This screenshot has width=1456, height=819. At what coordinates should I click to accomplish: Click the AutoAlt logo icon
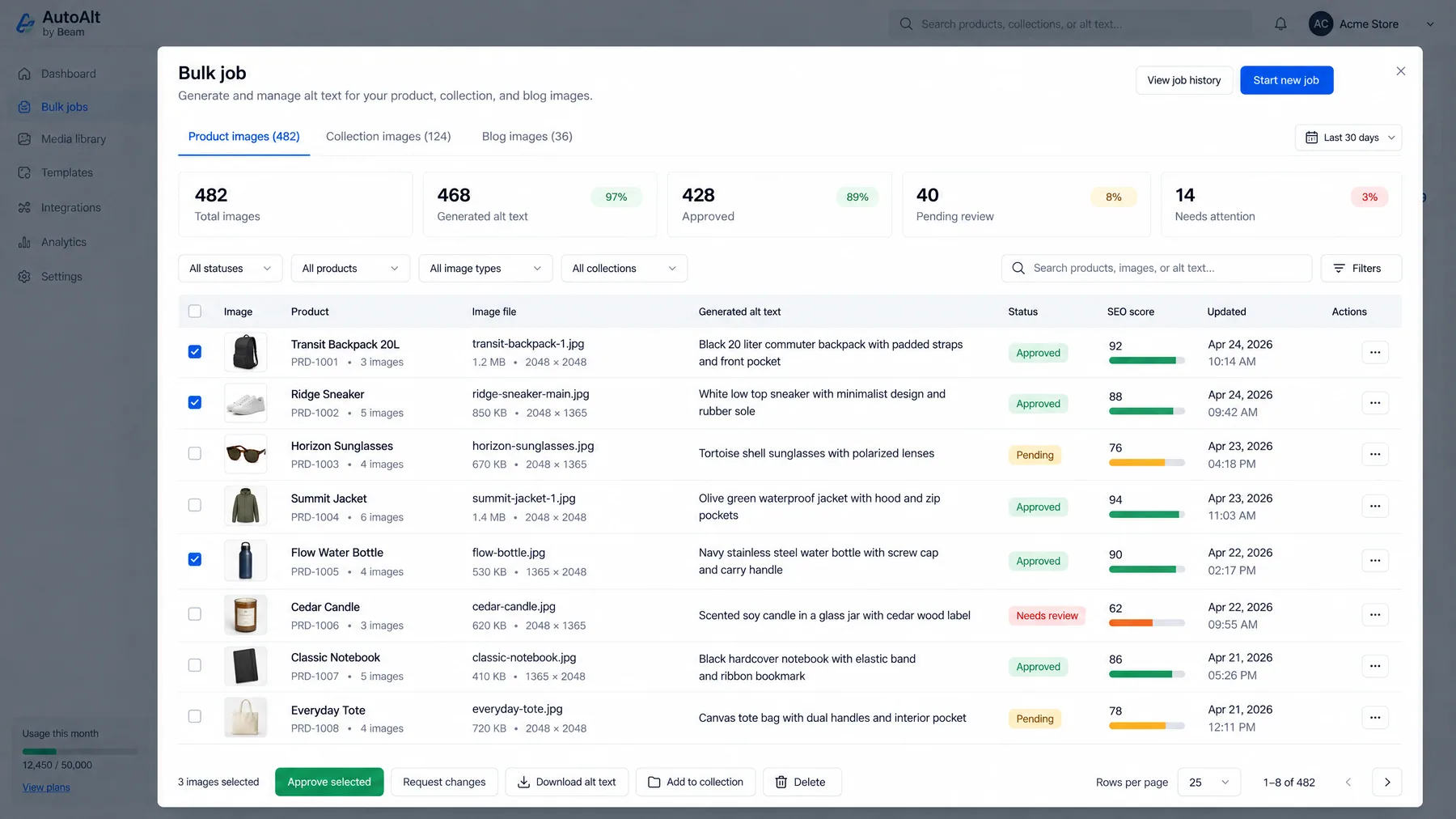pos(25,23)
